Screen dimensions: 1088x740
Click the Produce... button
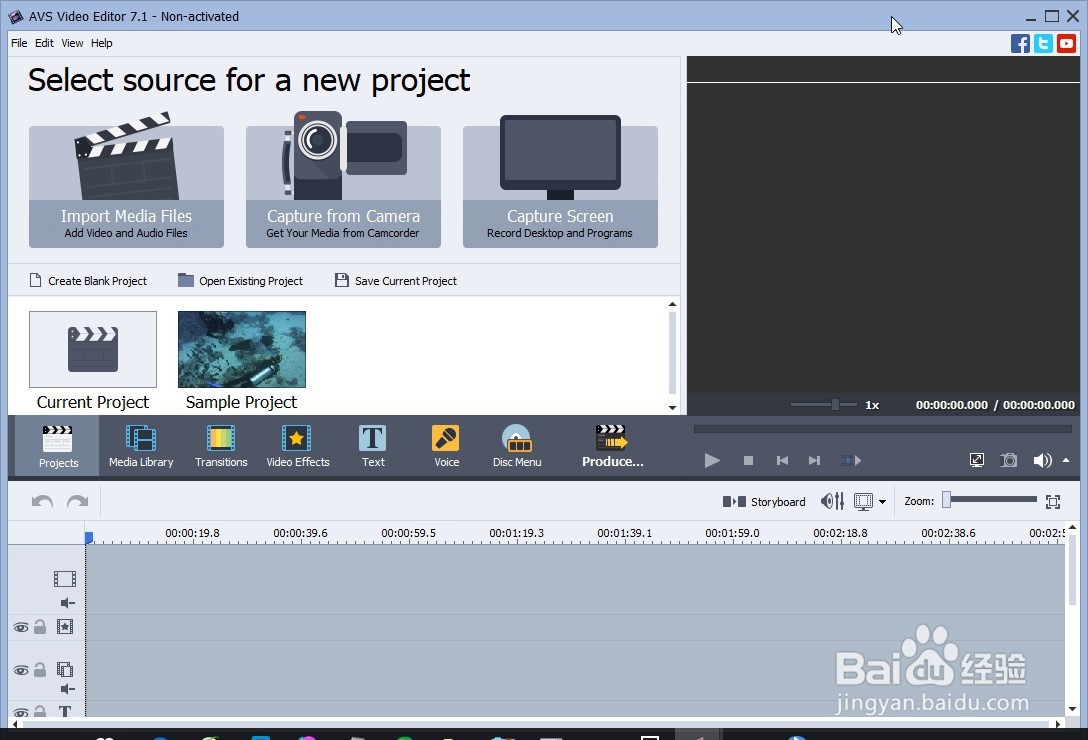613,446
